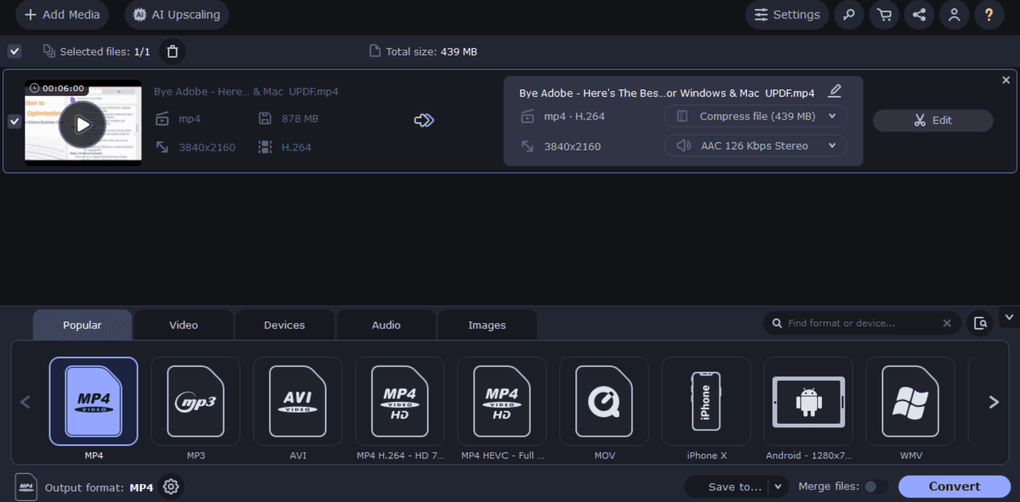Viewport: 1020px width, 502px height.
Task: Click the search/key activation icon
Action: pyautogui.click(x=848, y=14)
